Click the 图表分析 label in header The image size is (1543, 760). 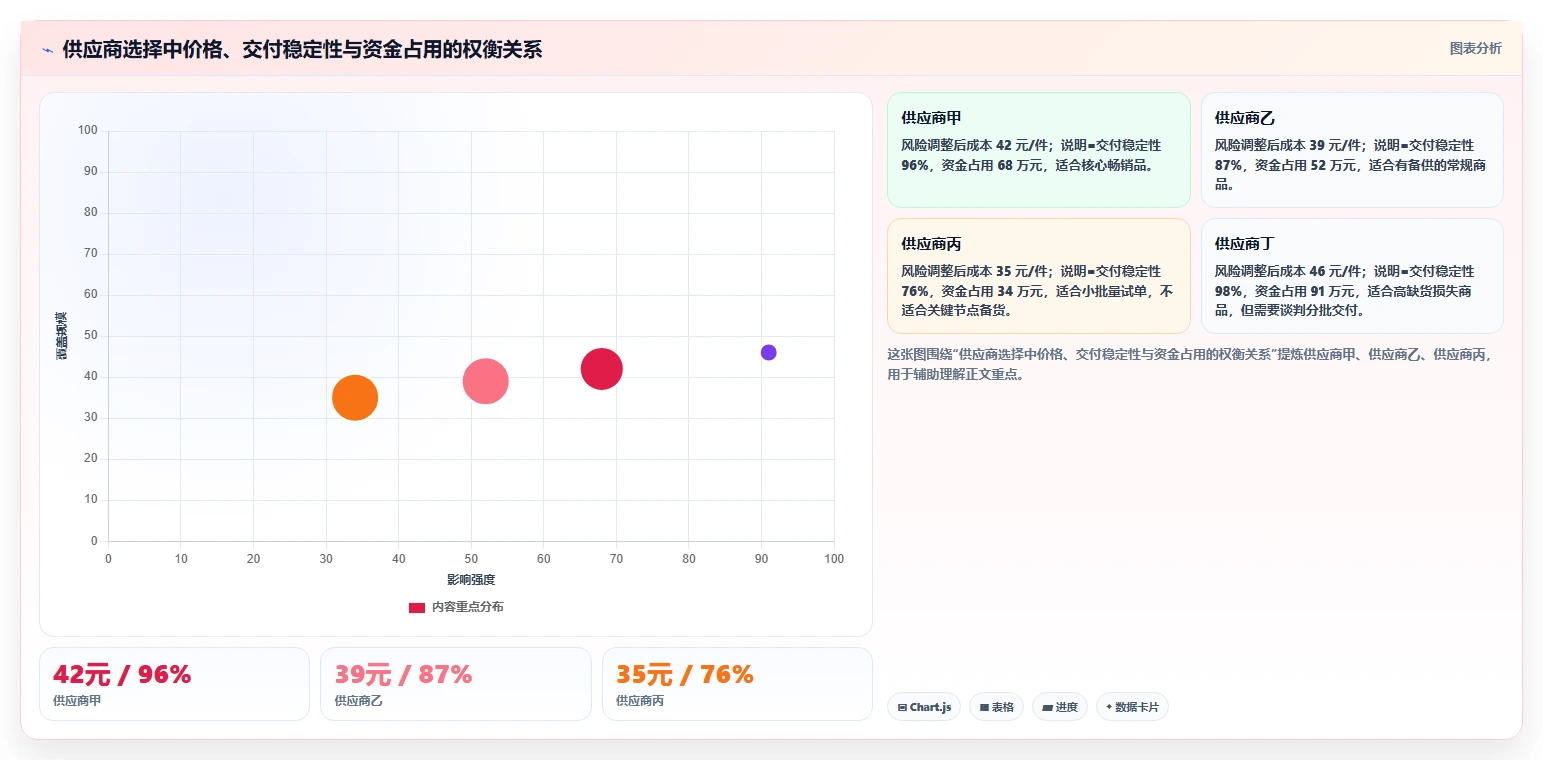click(x=1475, y=48)
